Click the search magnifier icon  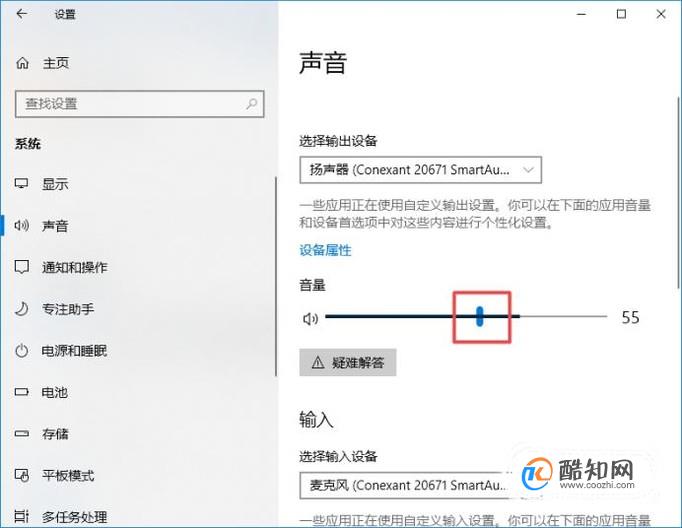[x=251, y=104]
